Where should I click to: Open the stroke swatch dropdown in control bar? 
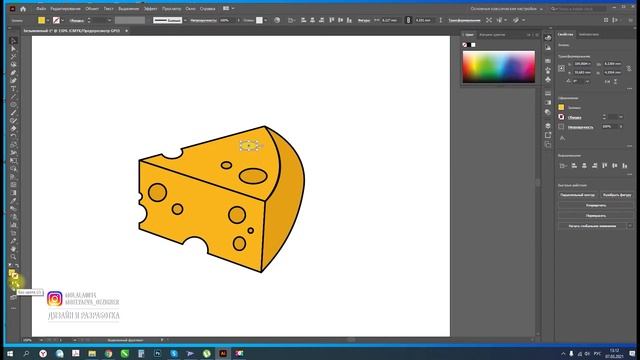62,20
